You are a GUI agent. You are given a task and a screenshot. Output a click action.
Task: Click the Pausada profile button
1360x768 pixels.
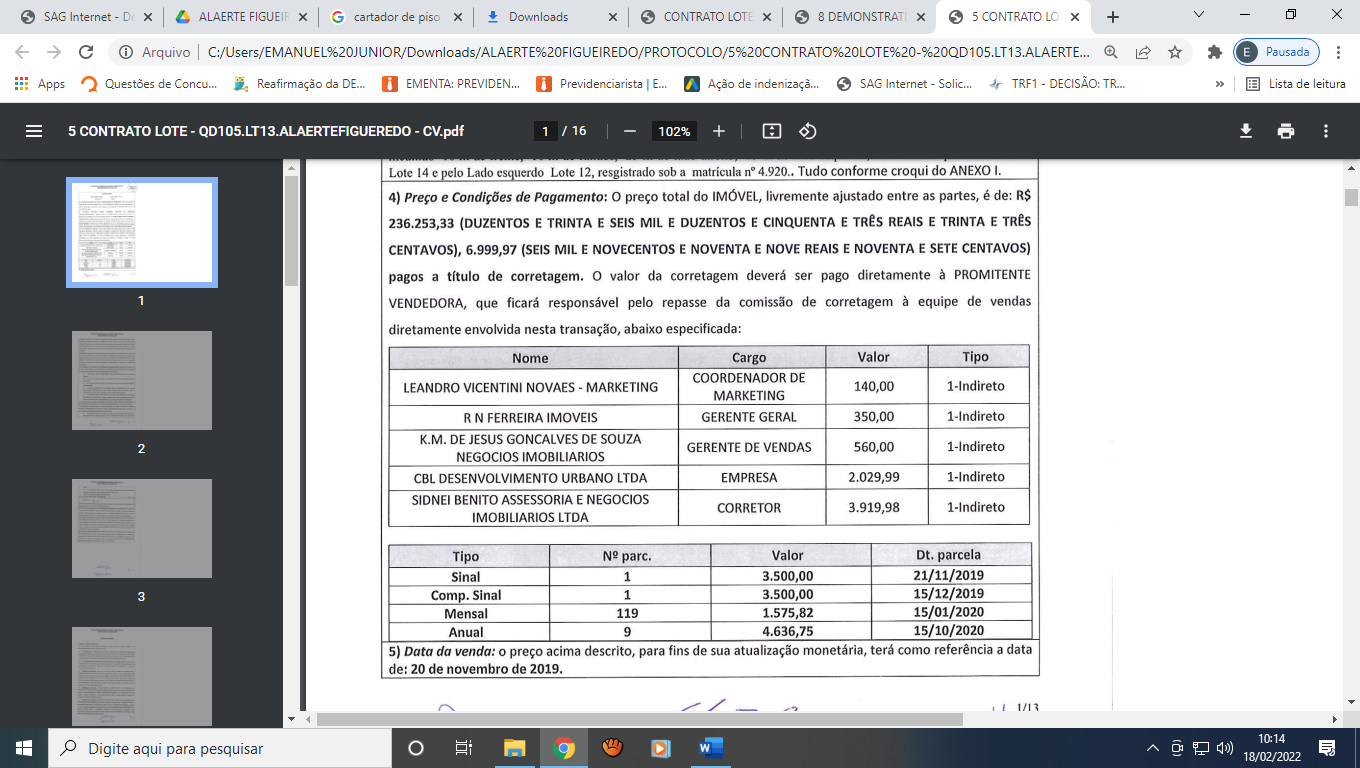pos(1277,52)
